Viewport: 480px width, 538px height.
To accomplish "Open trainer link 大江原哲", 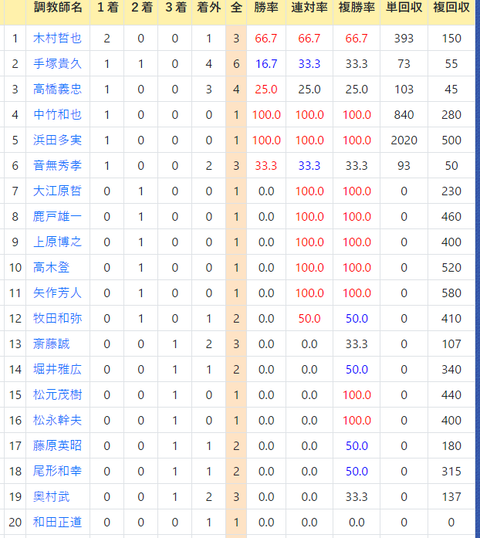I will 57,191.
